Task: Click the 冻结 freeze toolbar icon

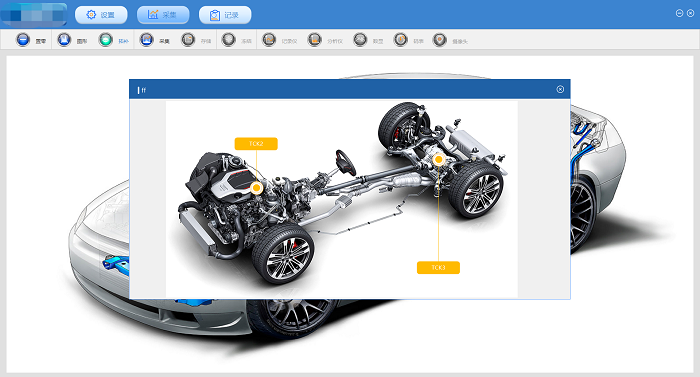Action: (229, 40)
